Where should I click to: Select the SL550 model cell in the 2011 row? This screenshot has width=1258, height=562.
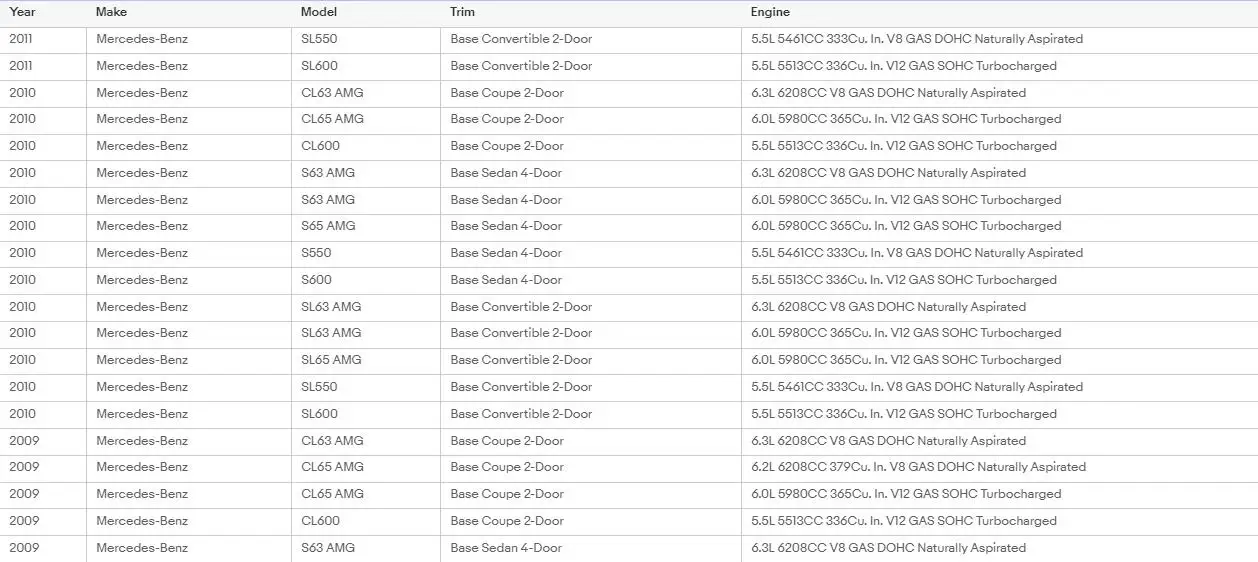[x=366, y=40]
